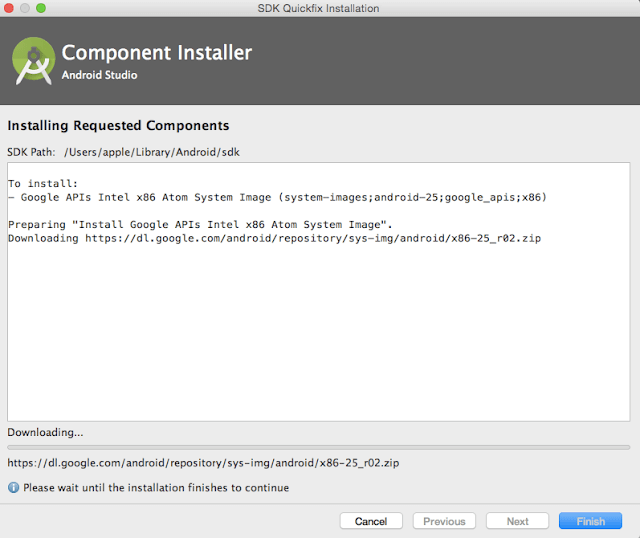
Task: Click the 'Downloading https://dl.google.com' log line
Action: (274, 238)
